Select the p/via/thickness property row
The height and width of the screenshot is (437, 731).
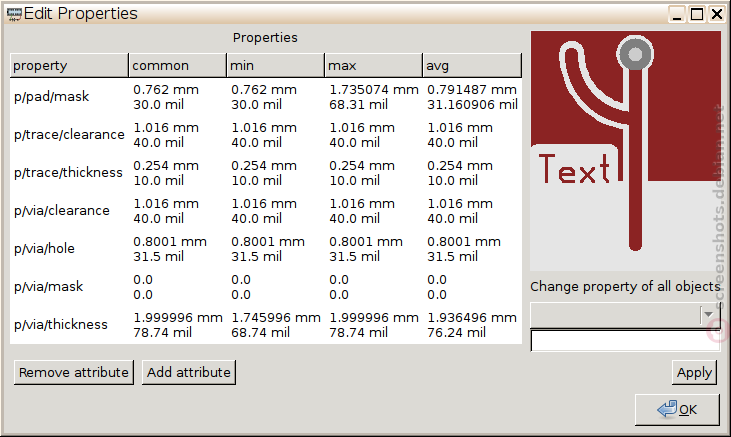(266, 325)
